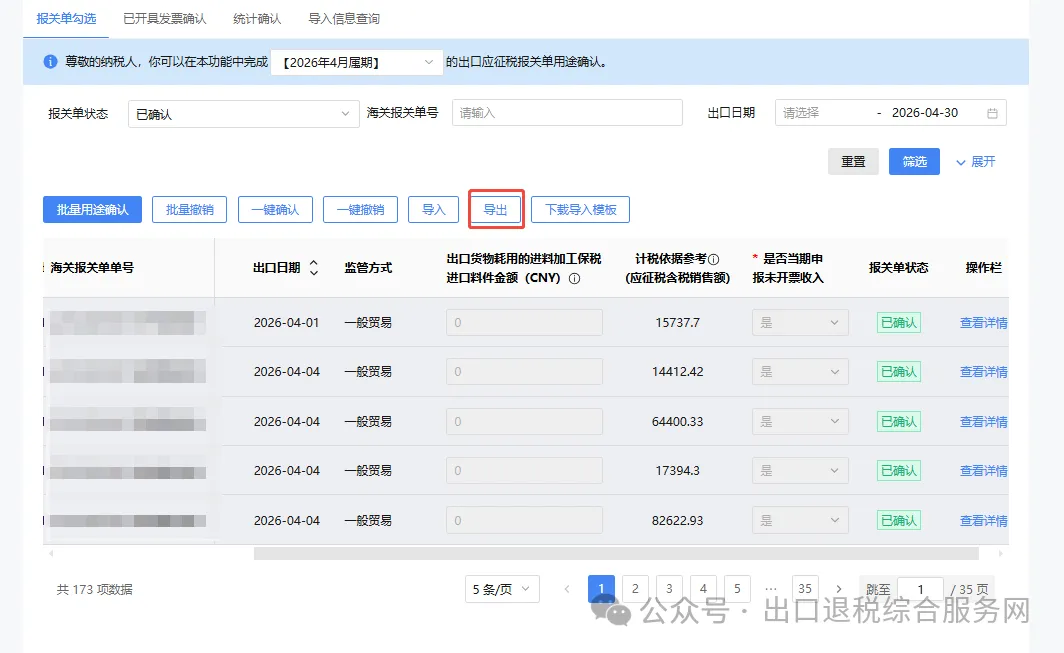Open 是否当期申报 dropdown in 17394.3 row
1064x653 pixels.
click(x=800, y=470)
